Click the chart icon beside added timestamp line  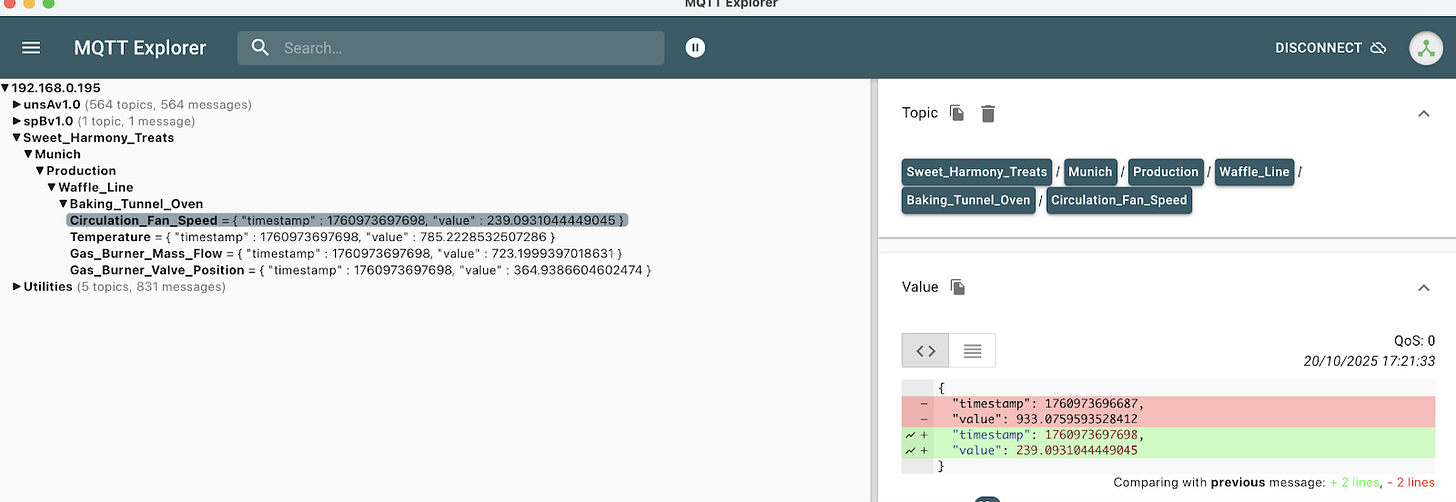pyautogui.click(x=909, y=435)
